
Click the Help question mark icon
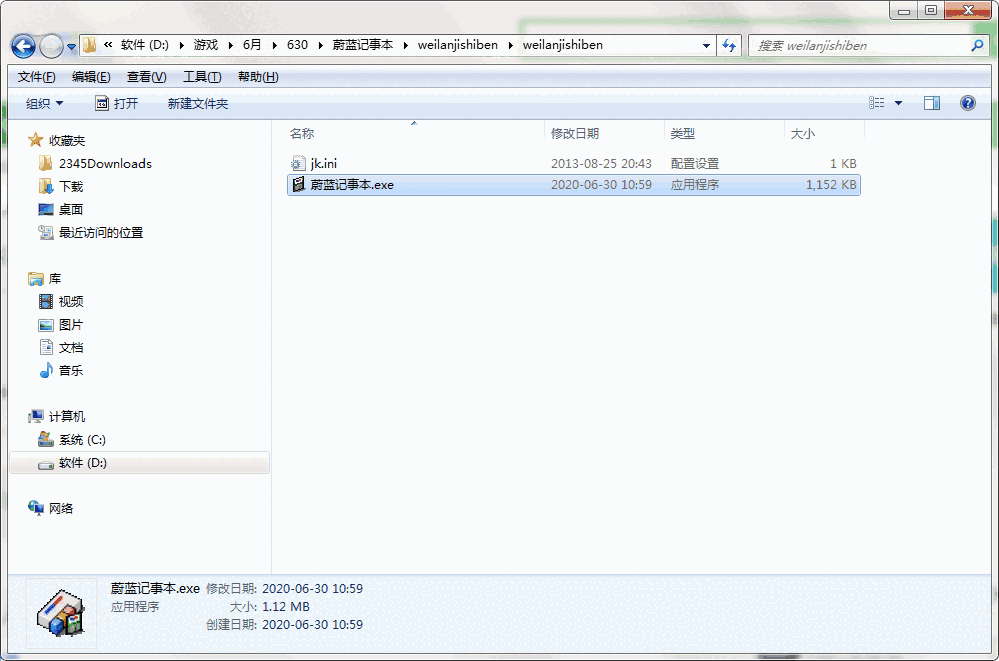(x=966, y=102)
